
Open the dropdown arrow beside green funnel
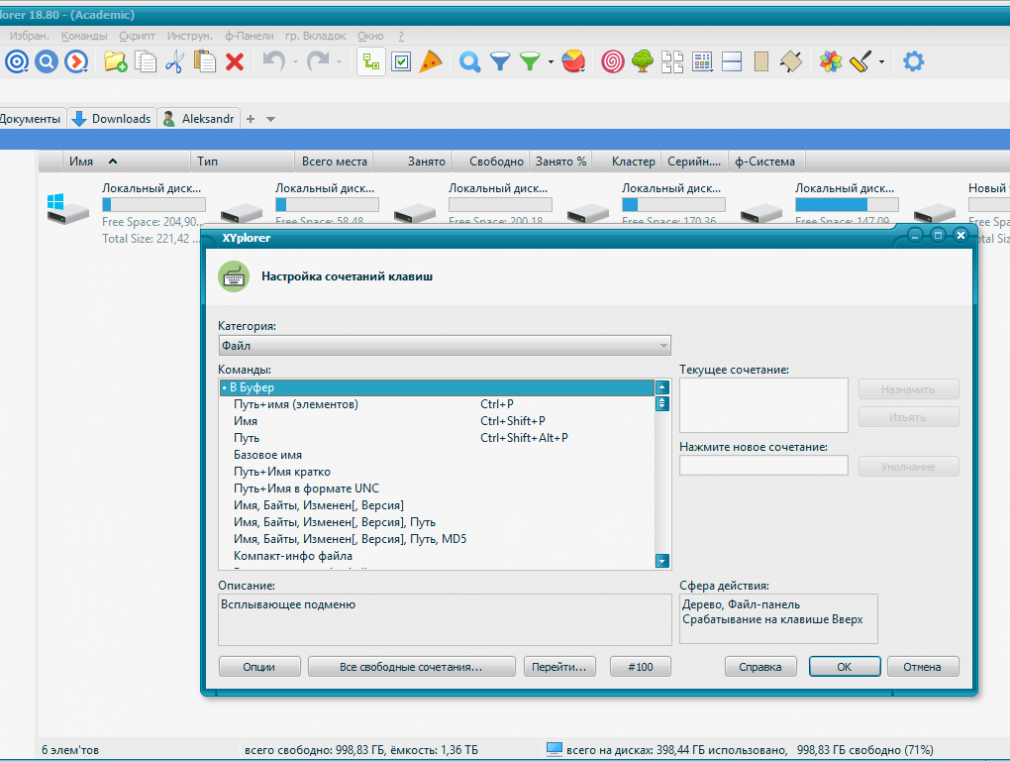point(551,63)
